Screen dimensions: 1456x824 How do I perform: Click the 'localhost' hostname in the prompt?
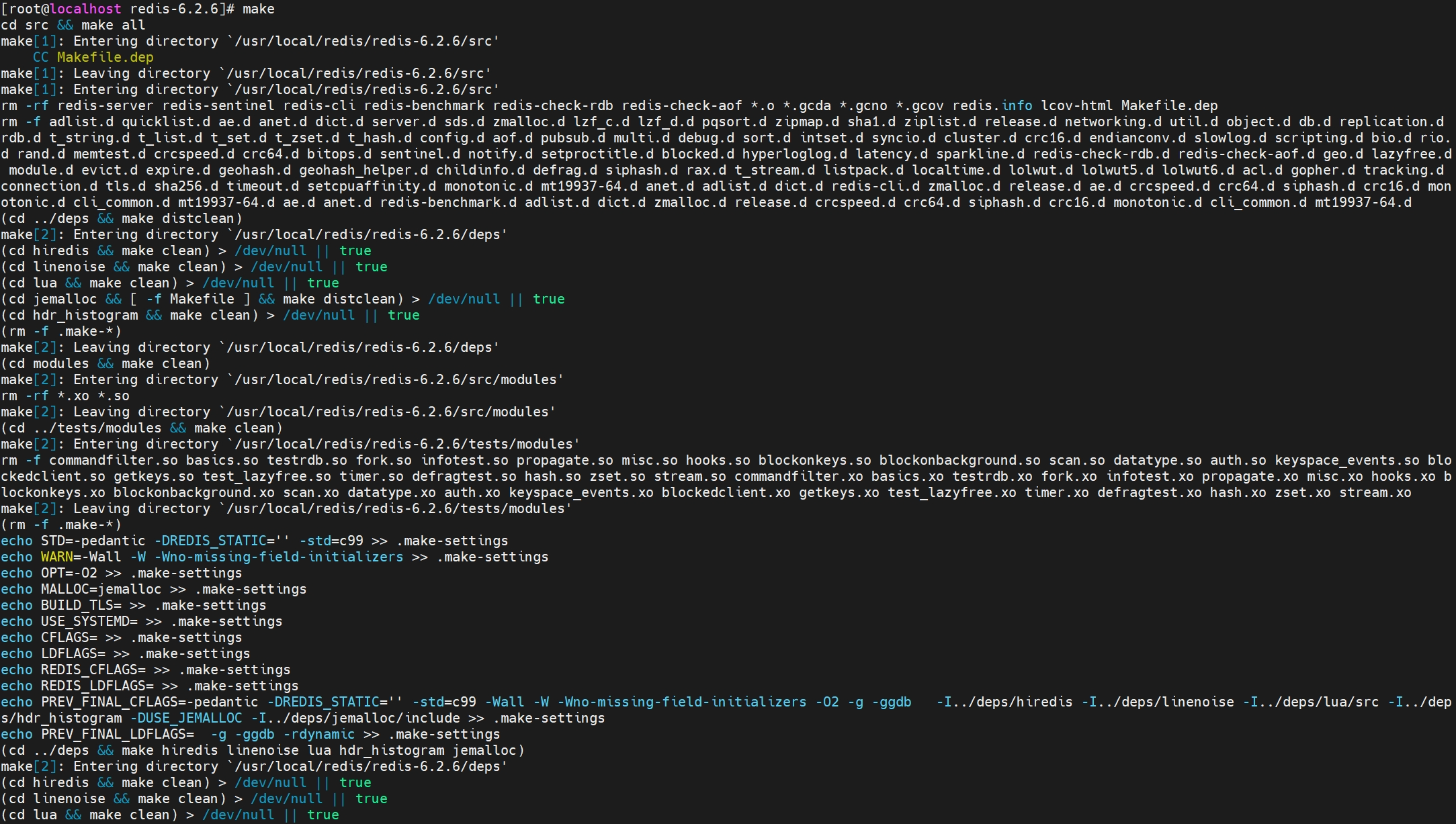[85, 9]
